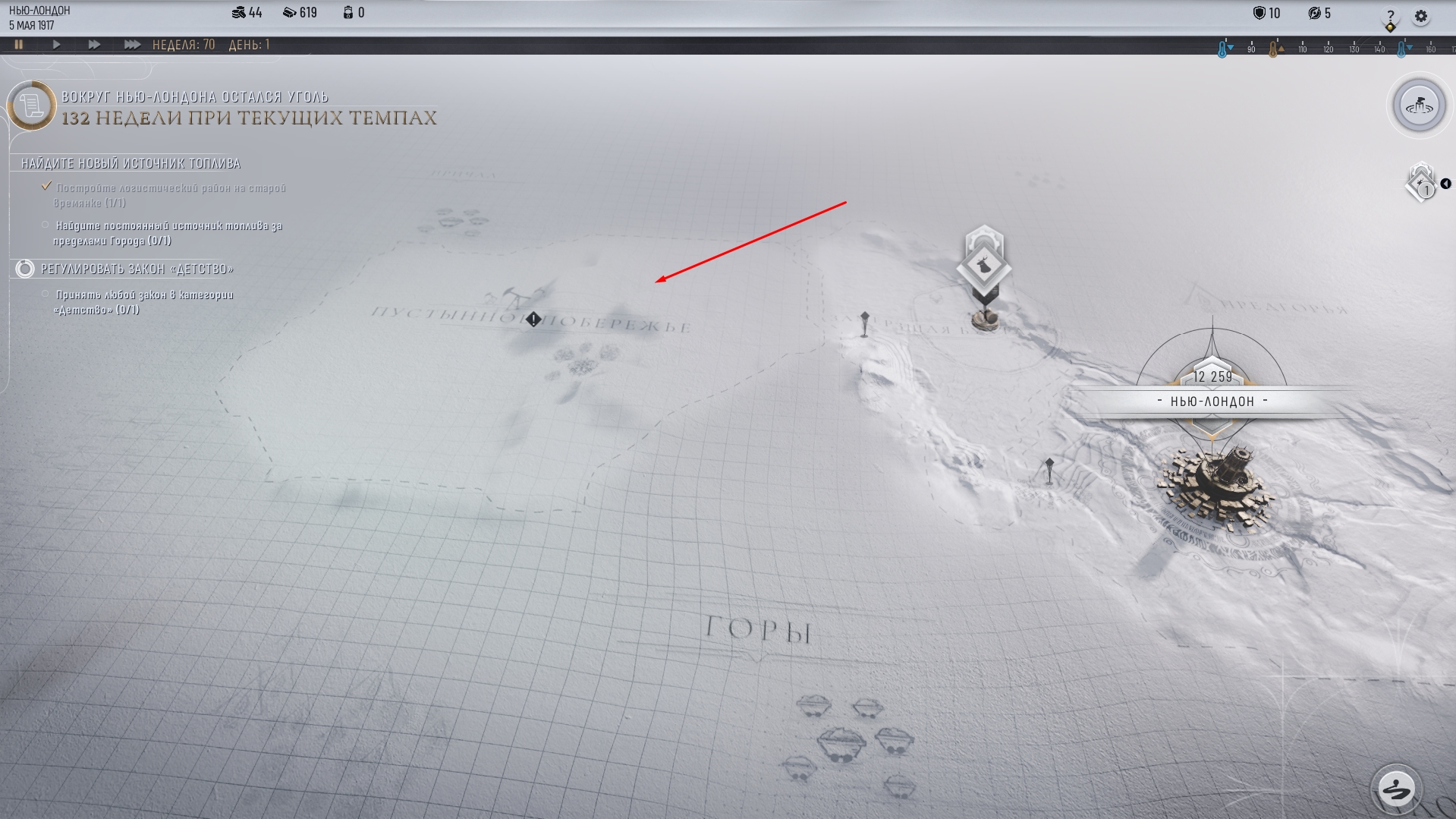Click the Пустынное Побережье region label
The width and height of the screenshot is (1456, 819).
point(531,320)
